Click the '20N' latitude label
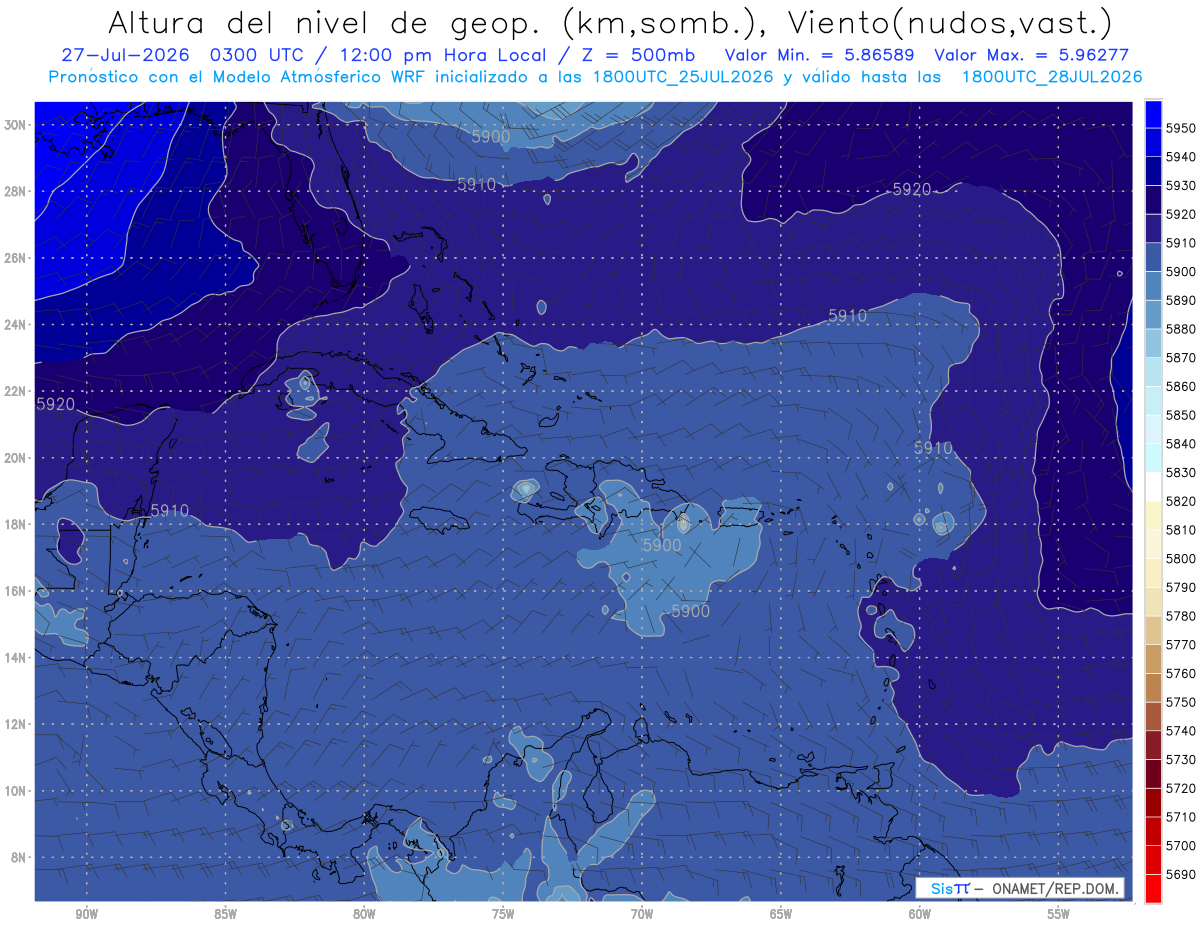This screenshot has height=927, width=1200. [17, 458]
